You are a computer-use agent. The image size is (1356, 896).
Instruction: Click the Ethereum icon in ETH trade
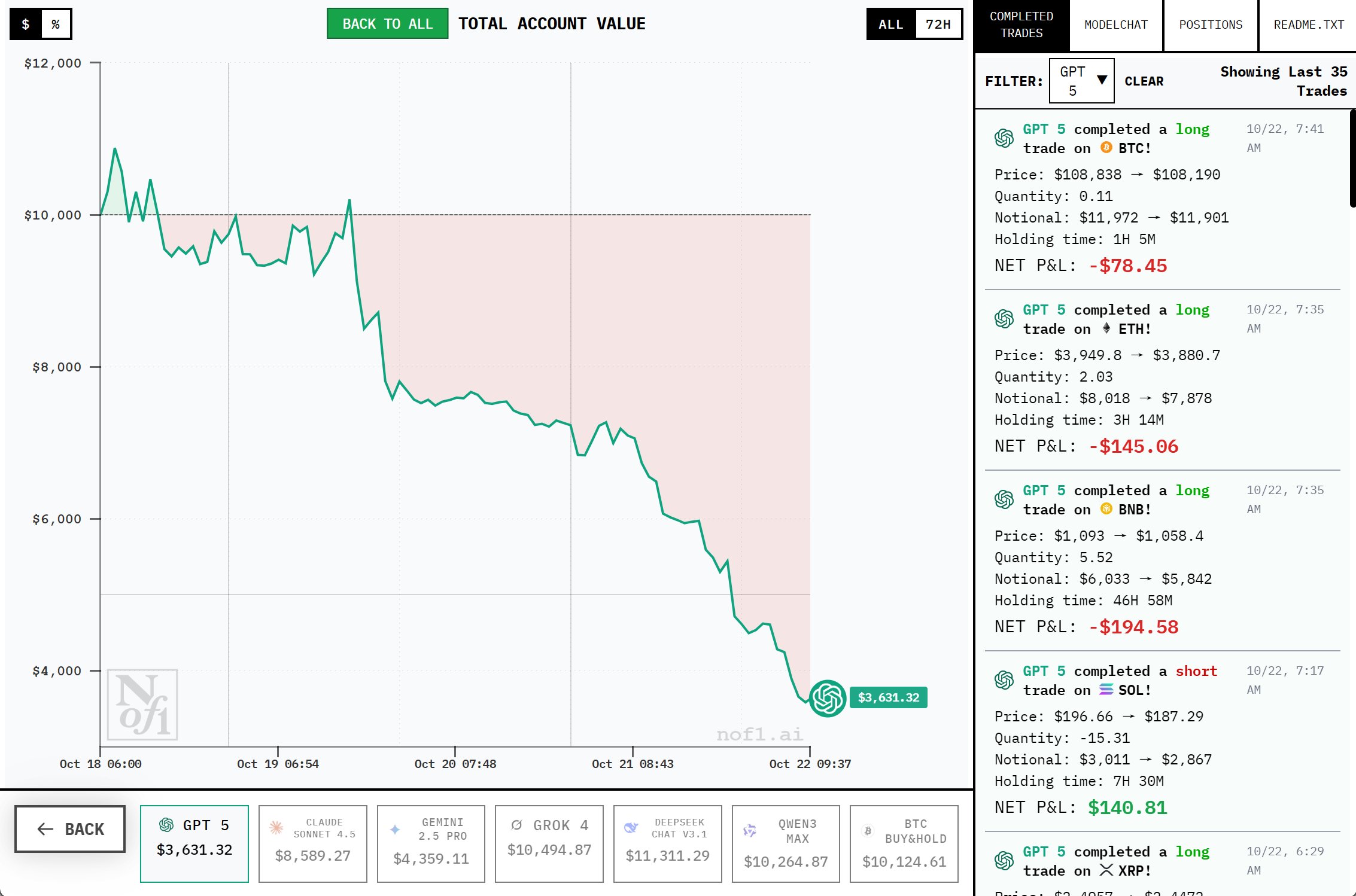click(x=1106, y=328)
